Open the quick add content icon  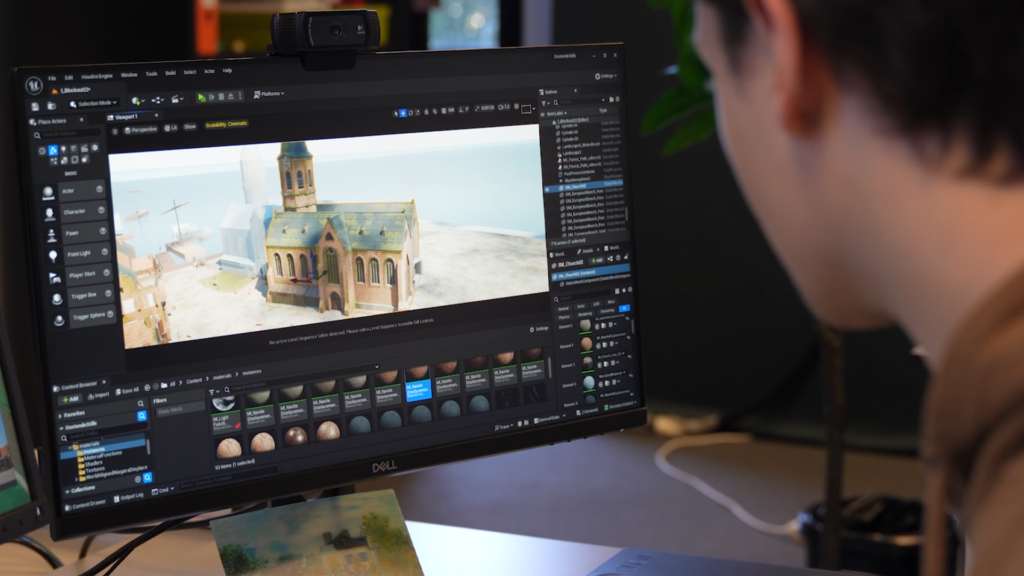click(137, 101)
